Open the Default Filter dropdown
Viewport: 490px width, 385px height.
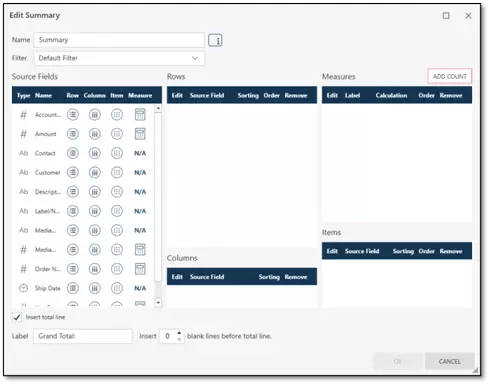click(x=119, y=58)
